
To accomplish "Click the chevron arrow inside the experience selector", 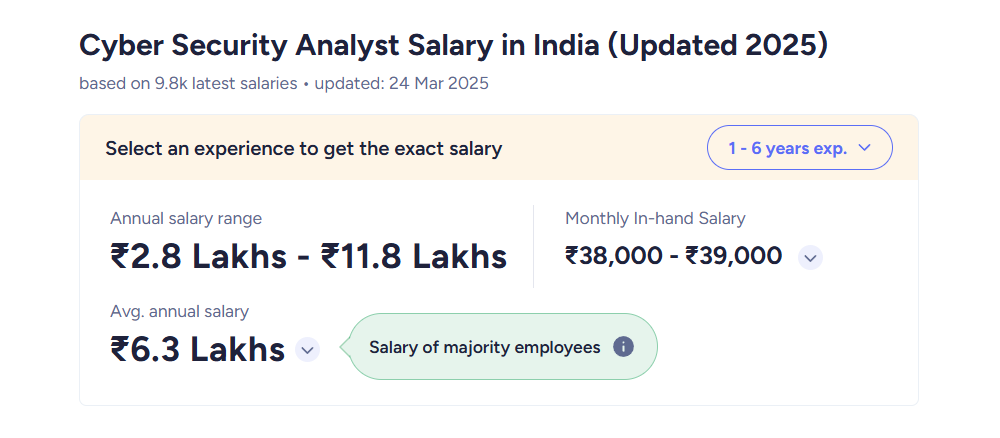I will [865, 148].
